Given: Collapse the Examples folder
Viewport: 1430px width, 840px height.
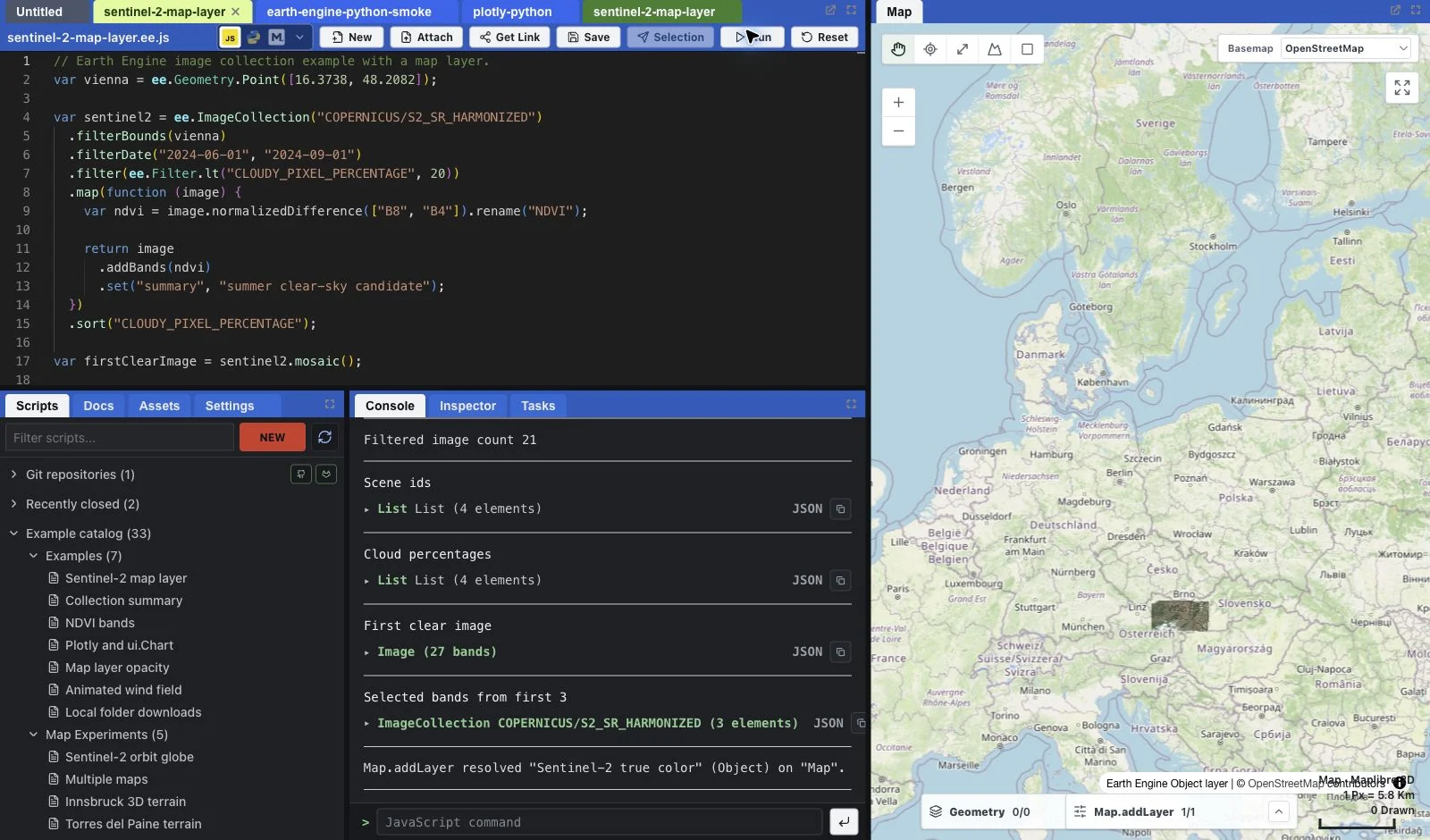Looking at the screenshot, I should pos(33,556).
